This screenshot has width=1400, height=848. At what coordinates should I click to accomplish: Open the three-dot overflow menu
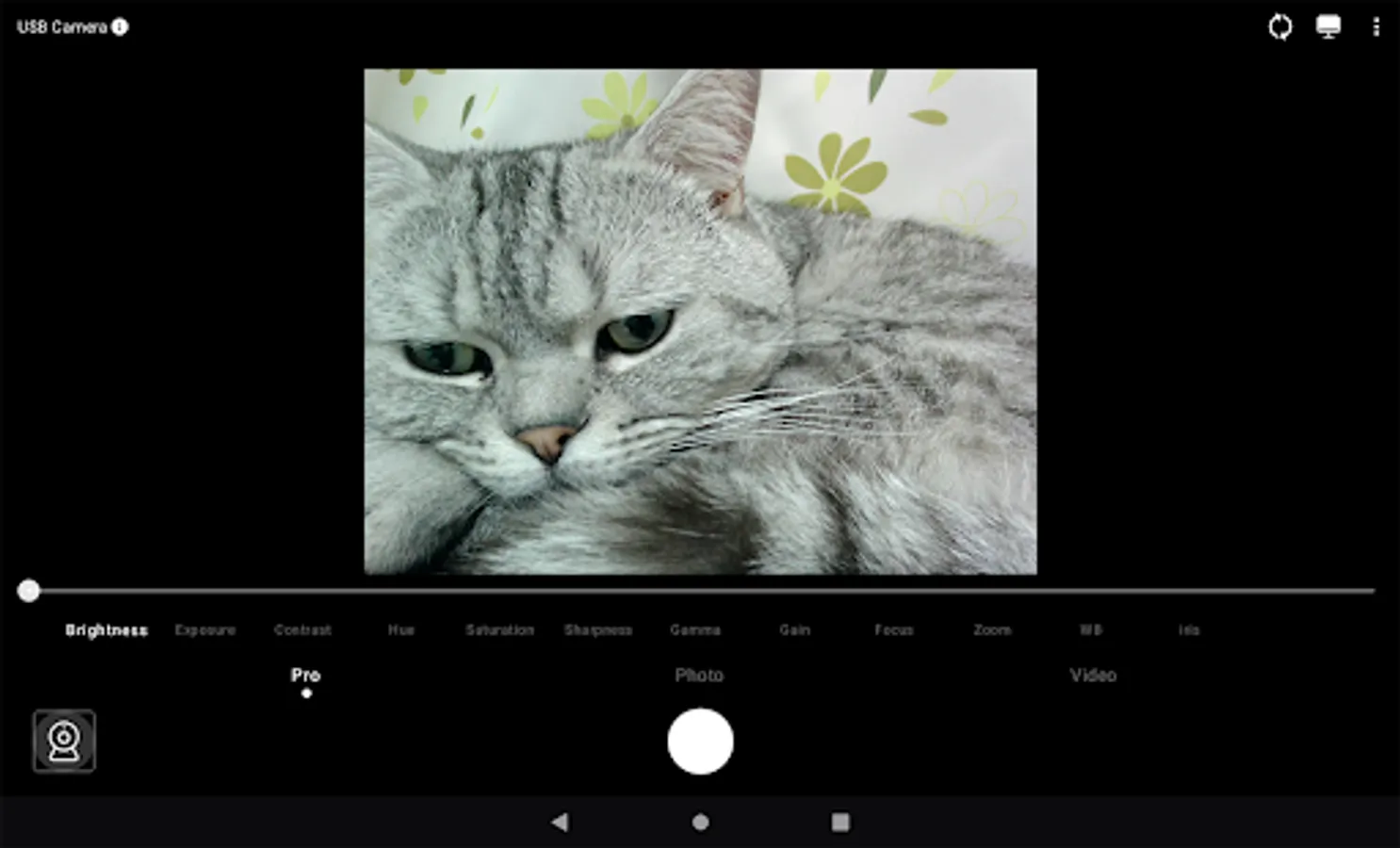click(x=1376, y=26)
